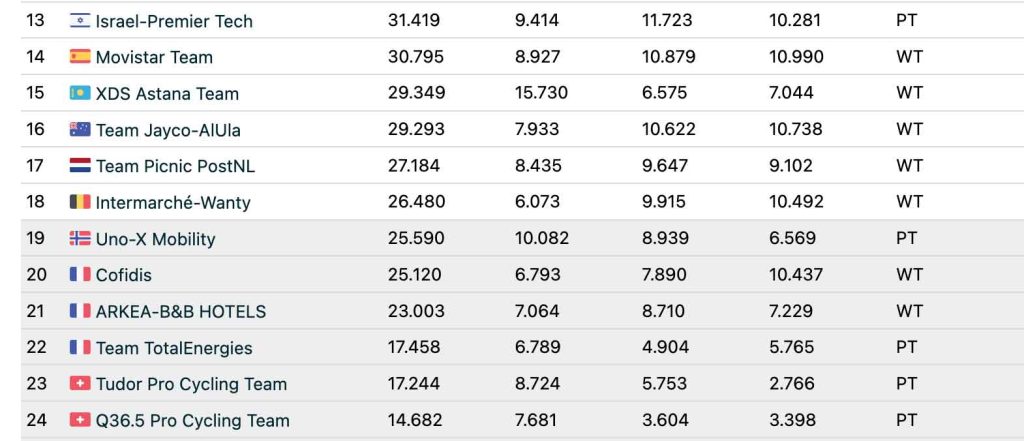Select the ARKEA-B&B HOTELS link
Screen dimensions: 1024x441
coord(181,311)
